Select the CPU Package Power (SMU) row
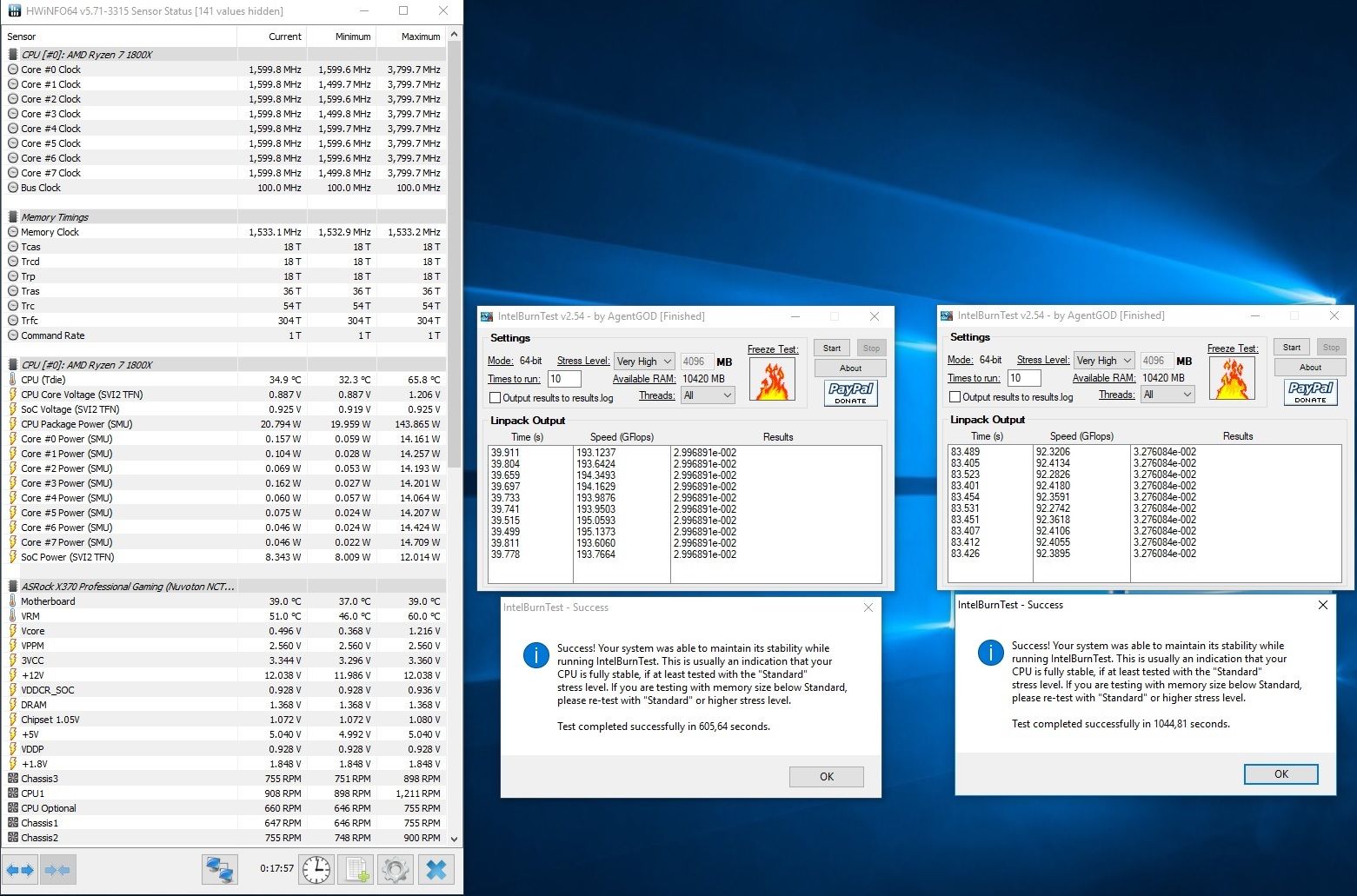Image resolution: width=1357 pixels, height=896 pixels. click(224, 424)
